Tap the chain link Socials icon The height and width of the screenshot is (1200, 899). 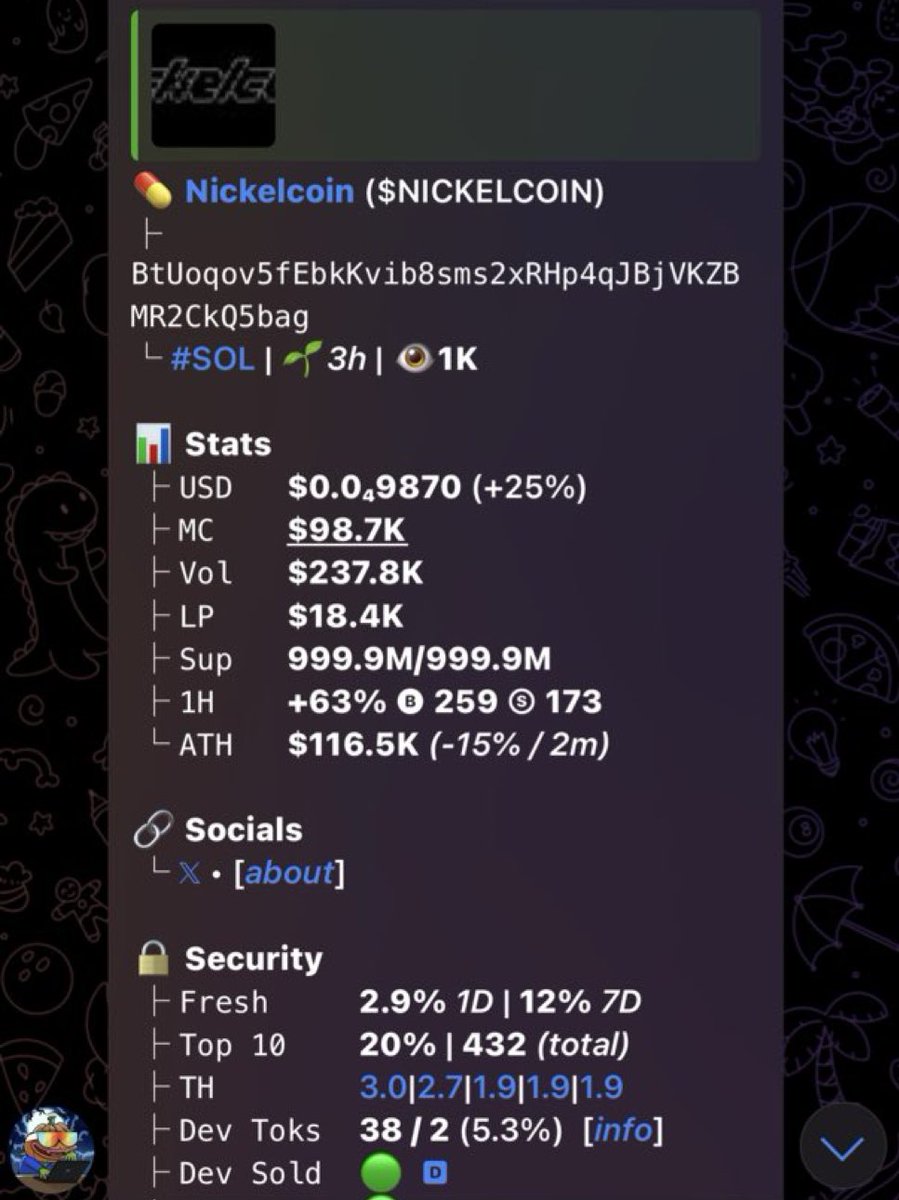(153, 830)
